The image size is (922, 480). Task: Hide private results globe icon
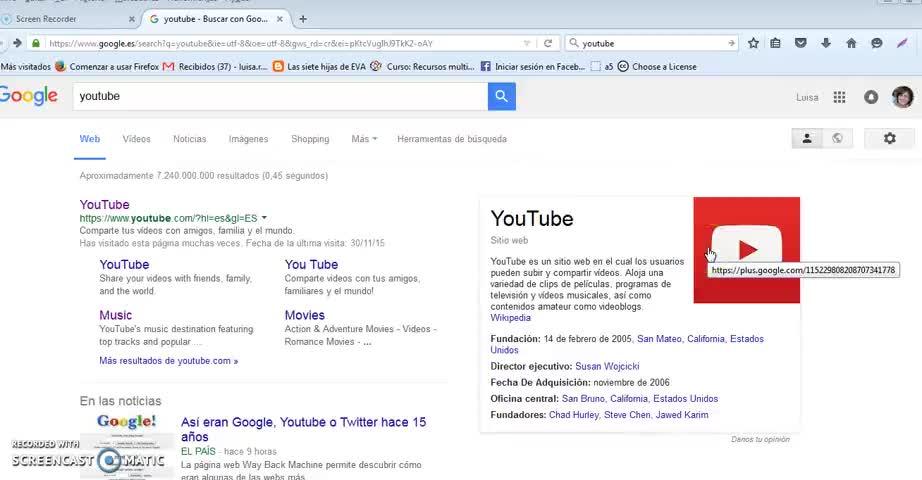click(x=837, y=138)
